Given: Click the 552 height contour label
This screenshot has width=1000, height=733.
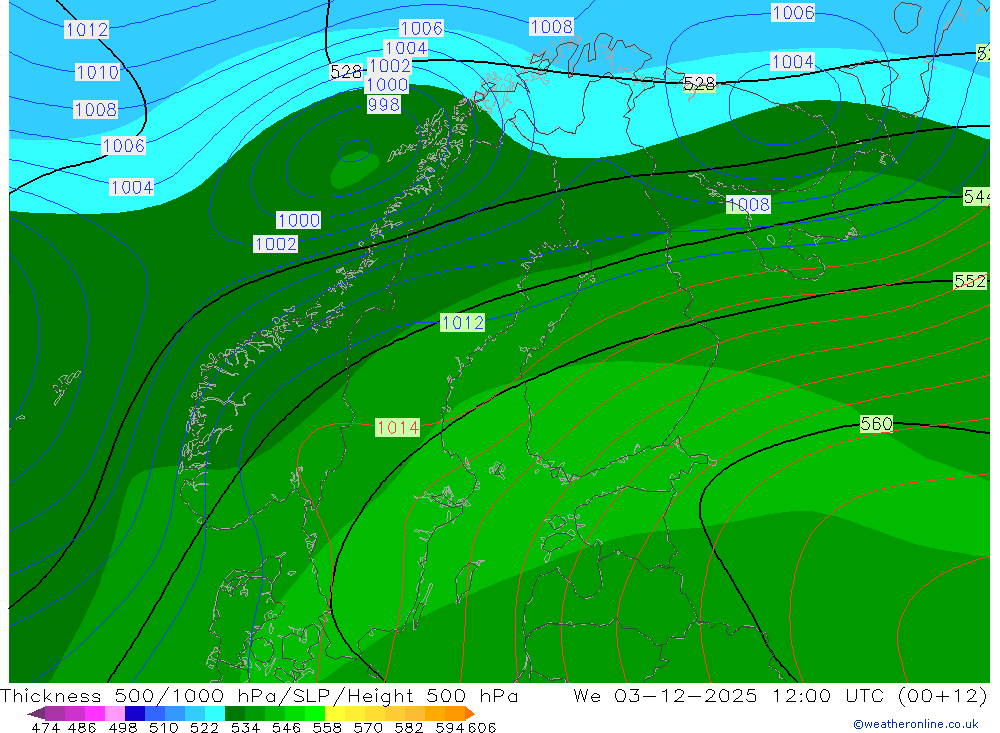Looking at the screenshot, I should tap(970, 281).
